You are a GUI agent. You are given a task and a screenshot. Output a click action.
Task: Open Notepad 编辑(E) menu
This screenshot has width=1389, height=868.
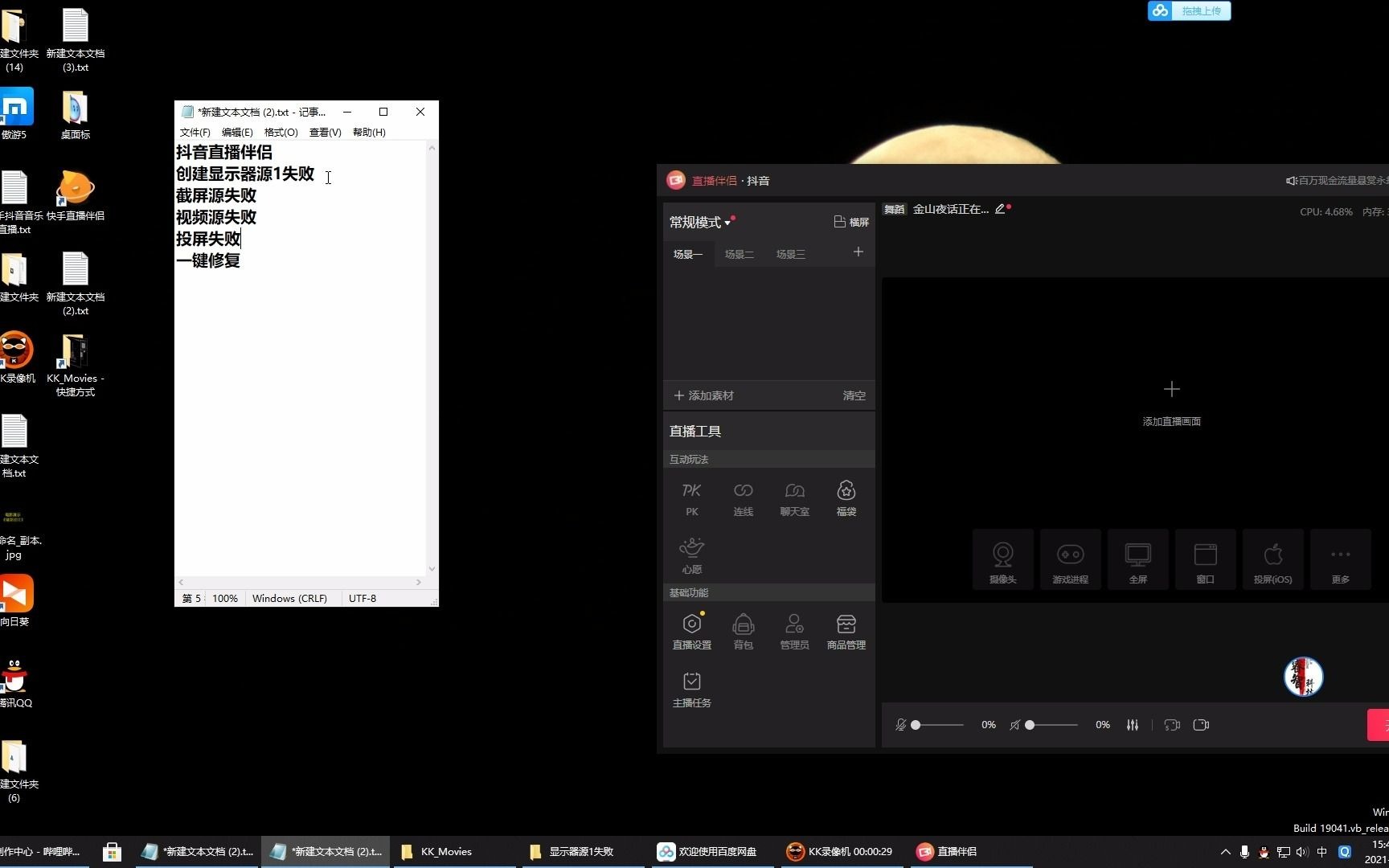(x=237, y=132)
